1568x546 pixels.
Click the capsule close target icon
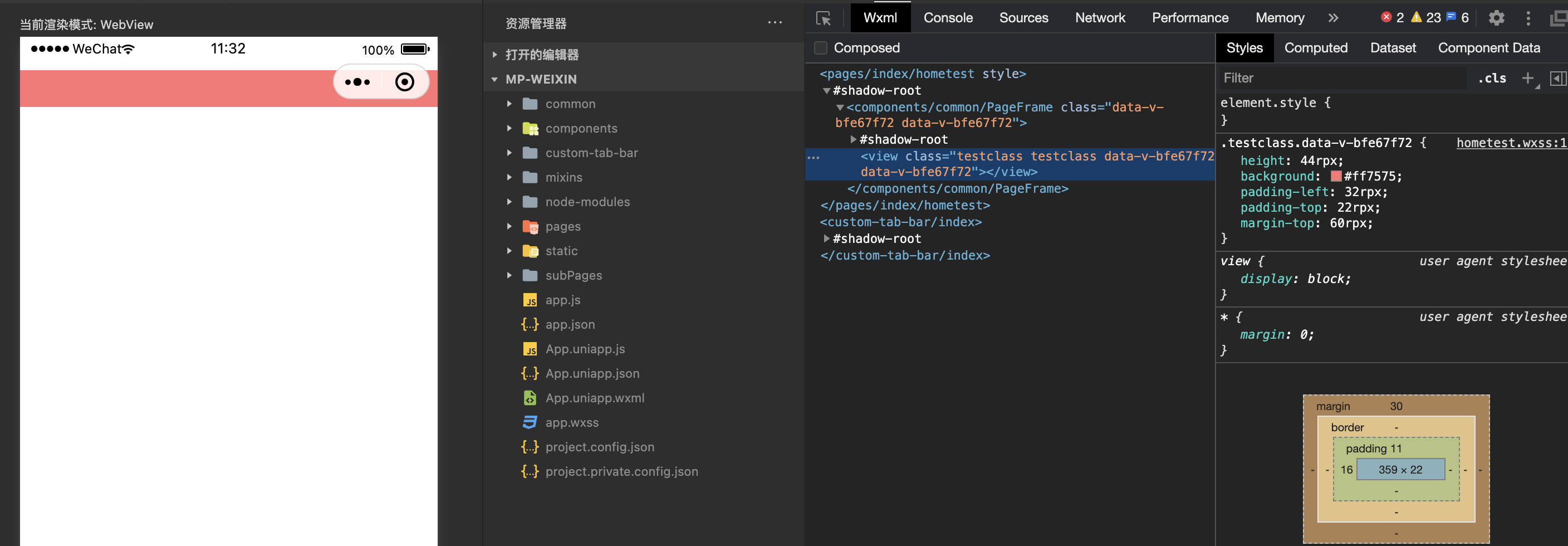(405, 82)
